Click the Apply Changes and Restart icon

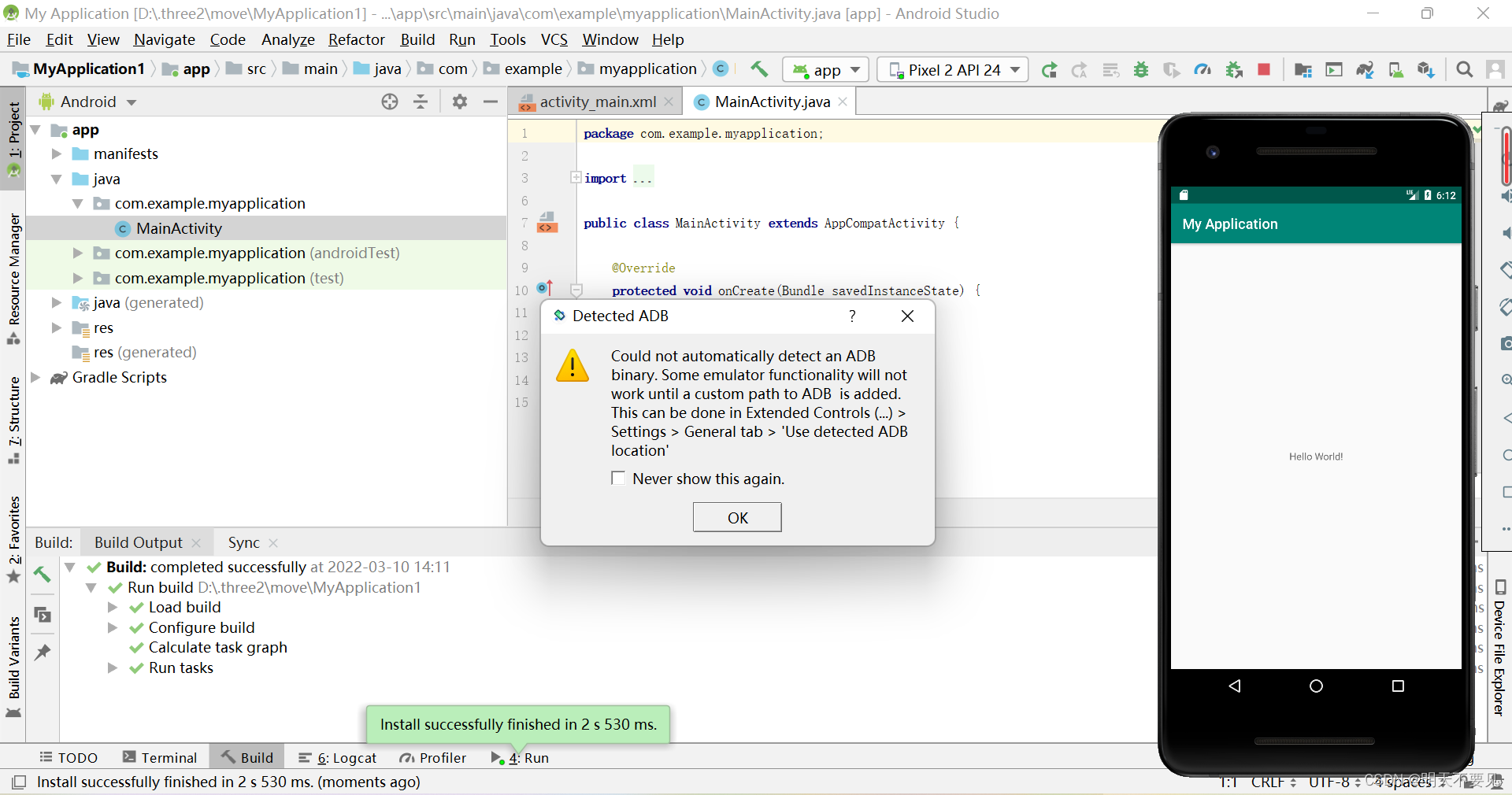pyautogui.click(x=1080, y=70)
